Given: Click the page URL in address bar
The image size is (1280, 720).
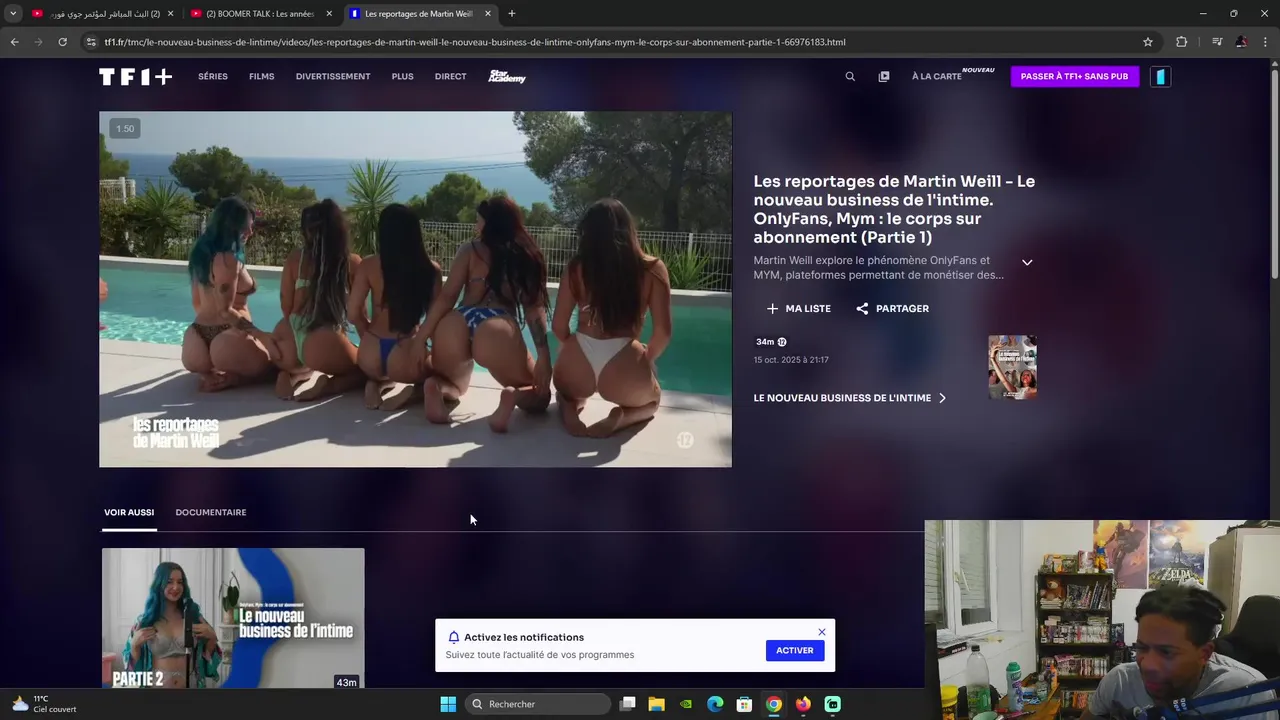Looking at the screenshot, I should (475, 42).
